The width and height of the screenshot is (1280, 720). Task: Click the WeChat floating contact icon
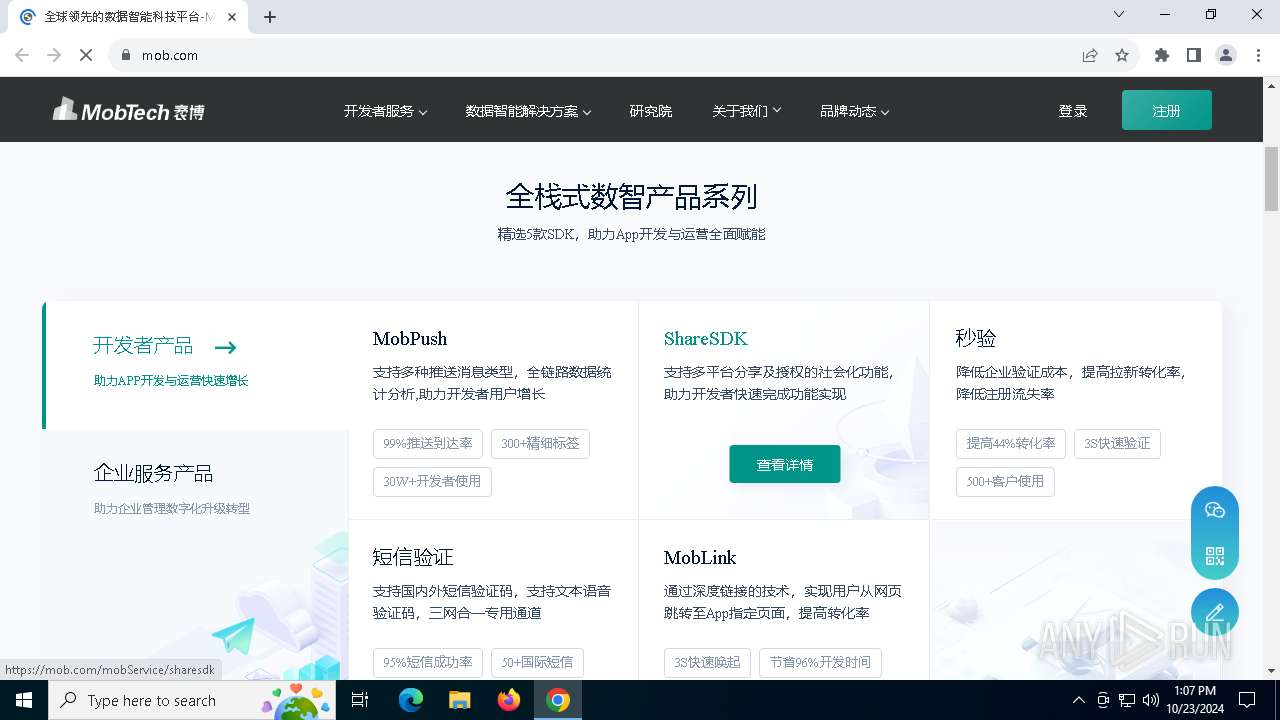pyautogui.click(x=1215, y=510)
